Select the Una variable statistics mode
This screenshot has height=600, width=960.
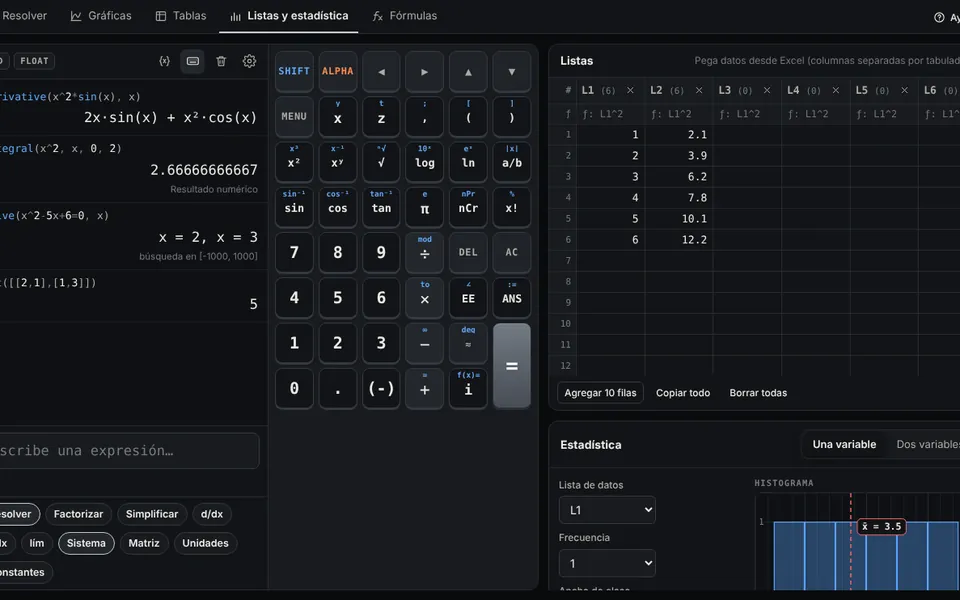tap(844, 444)
